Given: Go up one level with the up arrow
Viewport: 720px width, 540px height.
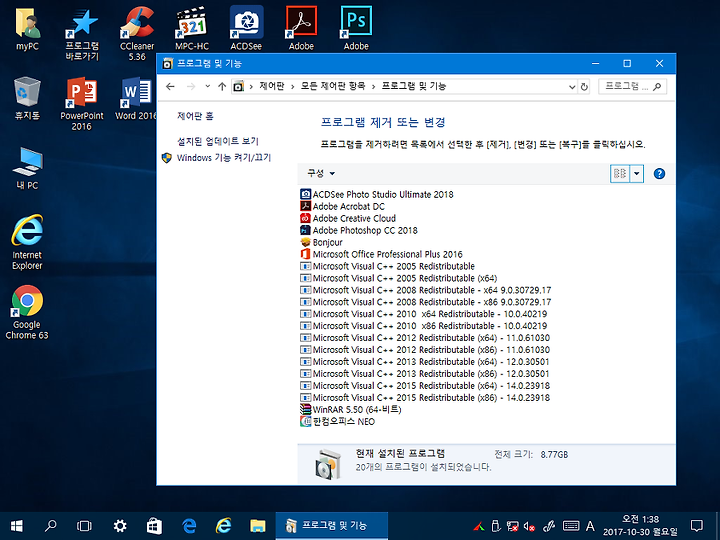Looking at the screenshot, I should (222, 86).
